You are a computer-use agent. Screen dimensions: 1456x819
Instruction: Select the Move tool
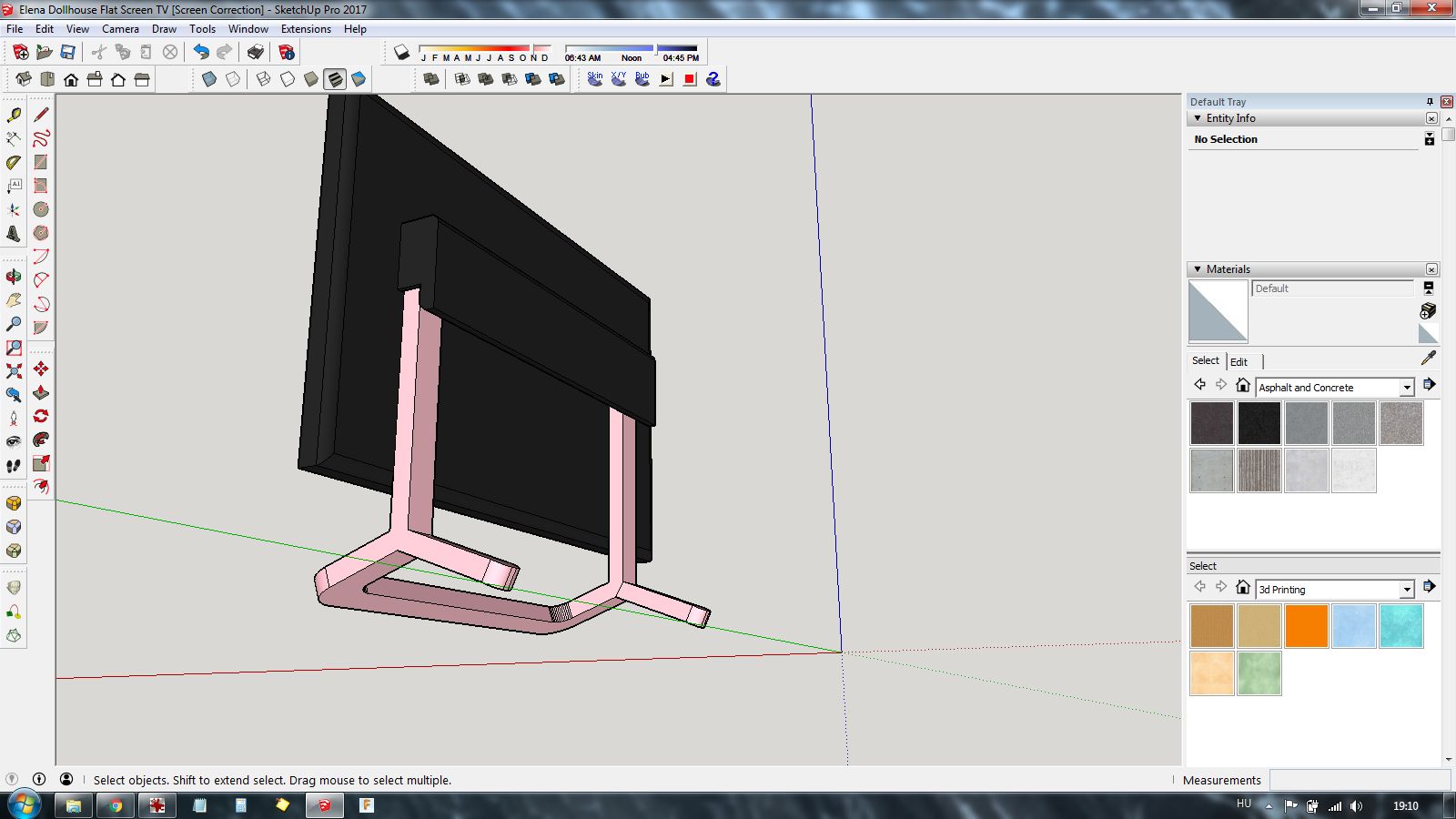41,369
